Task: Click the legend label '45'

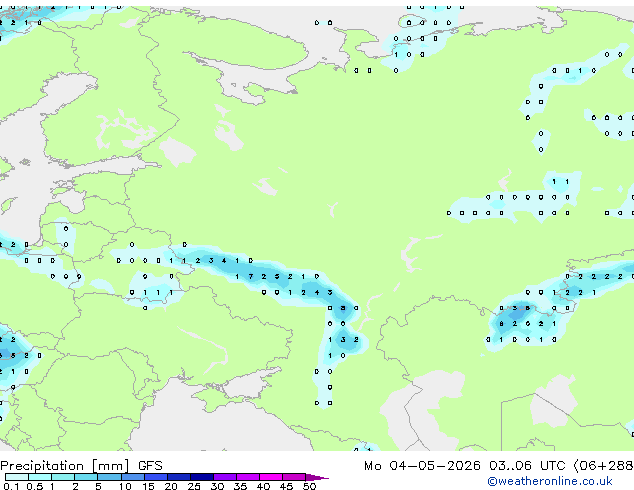Action: tap(286, 486)
